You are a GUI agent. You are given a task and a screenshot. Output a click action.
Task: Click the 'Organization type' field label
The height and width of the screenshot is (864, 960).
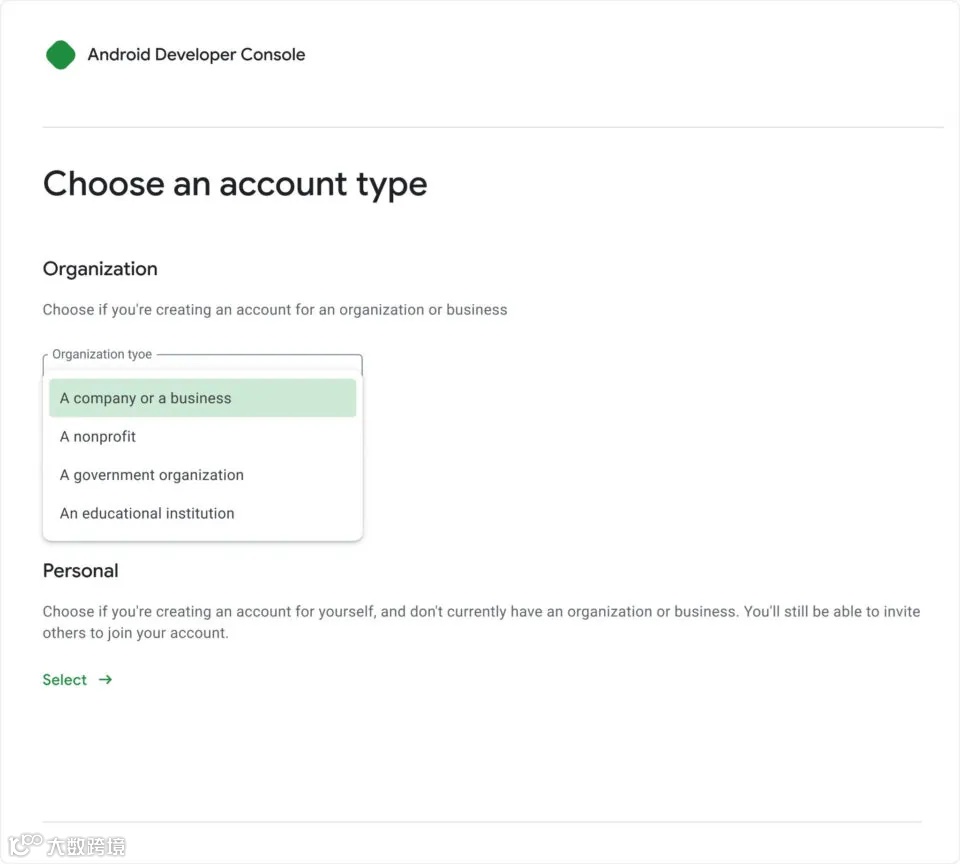click(x=102, y=354)
